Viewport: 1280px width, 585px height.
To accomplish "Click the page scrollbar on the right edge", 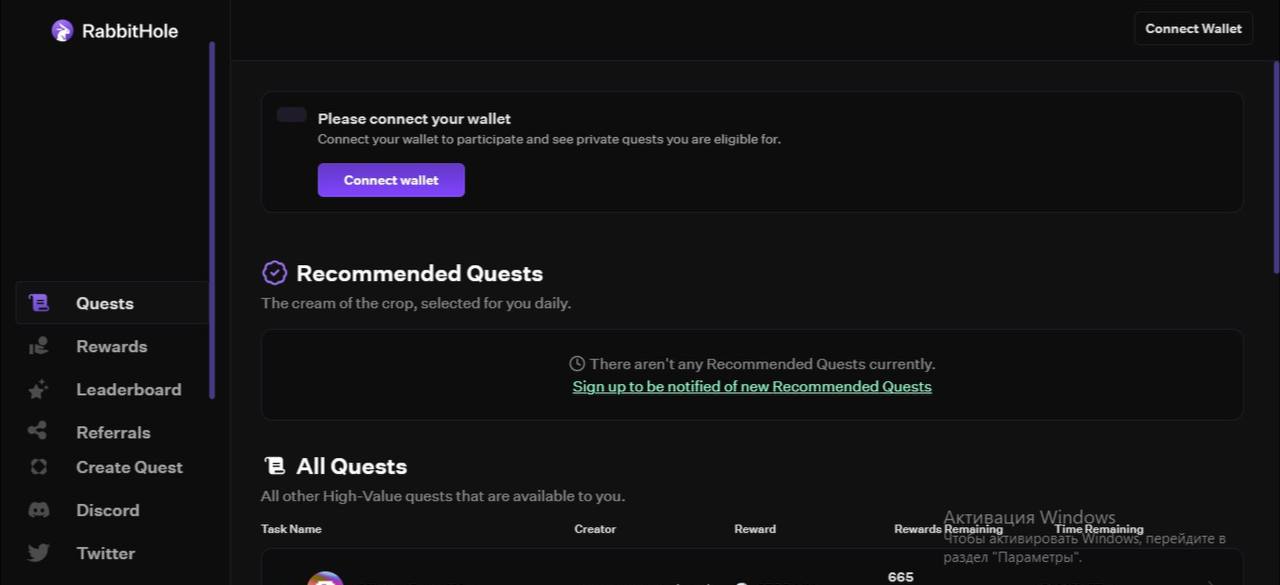I will pyautogui.click(x=1276, y=165).
